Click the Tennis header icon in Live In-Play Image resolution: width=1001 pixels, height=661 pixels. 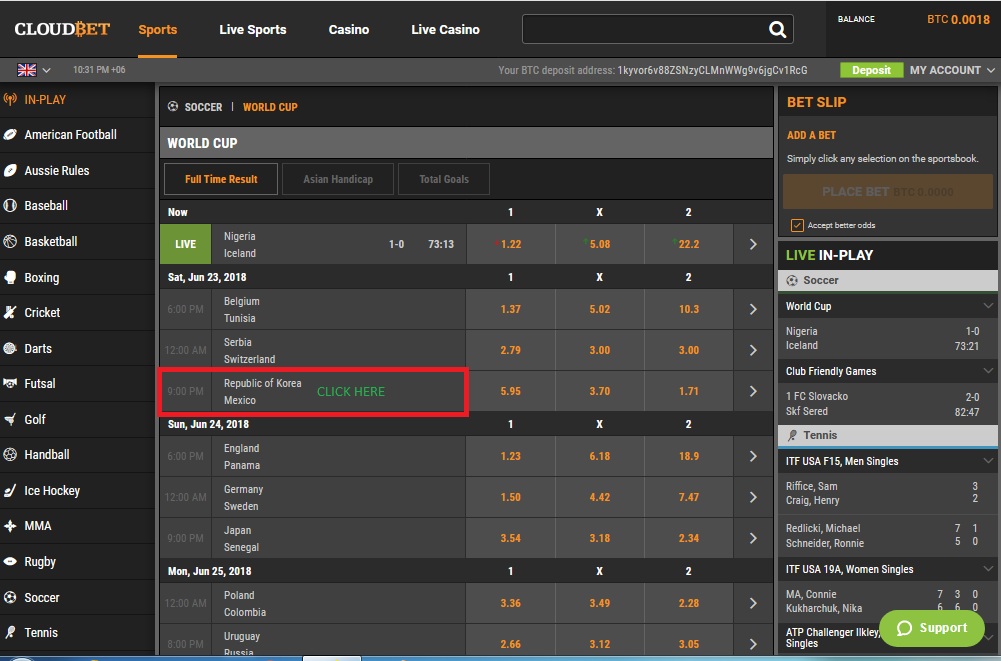(x=792, y=435)
